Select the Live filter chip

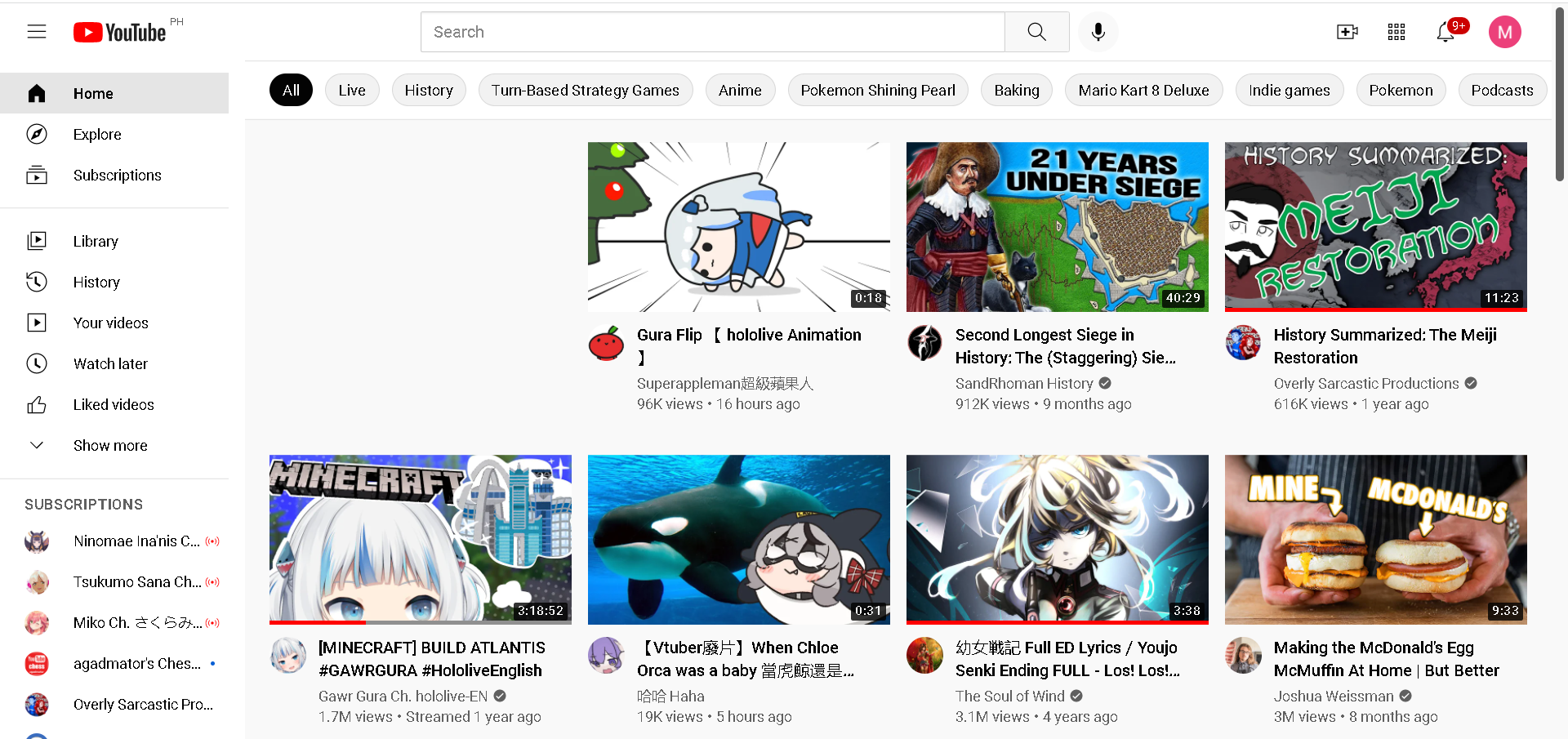(352, 90)
